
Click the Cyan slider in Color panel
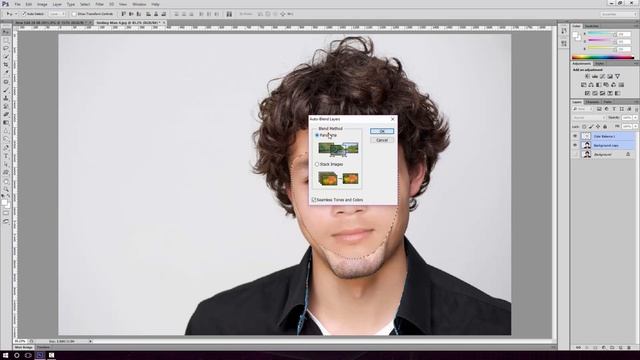point(602,34)
